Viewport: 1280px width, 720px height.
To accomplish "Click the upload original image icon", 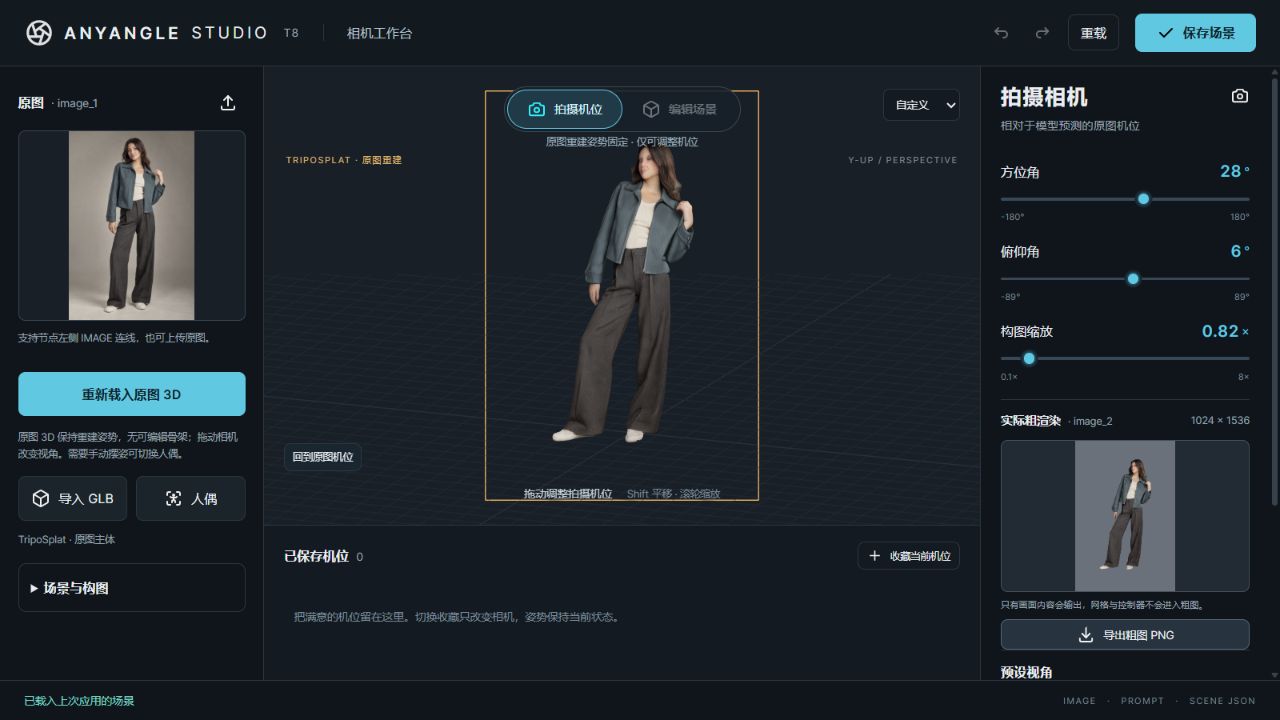I will (228, 103).
